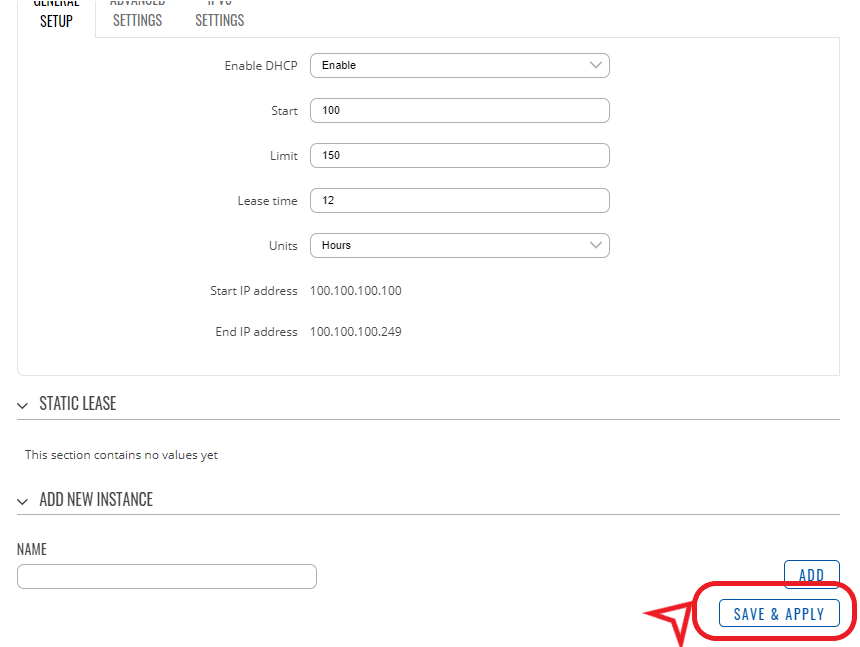The height and width of the screenshot is (647, 860).
Task: Click the Add New Instance heading
Action: click(96, 499)
